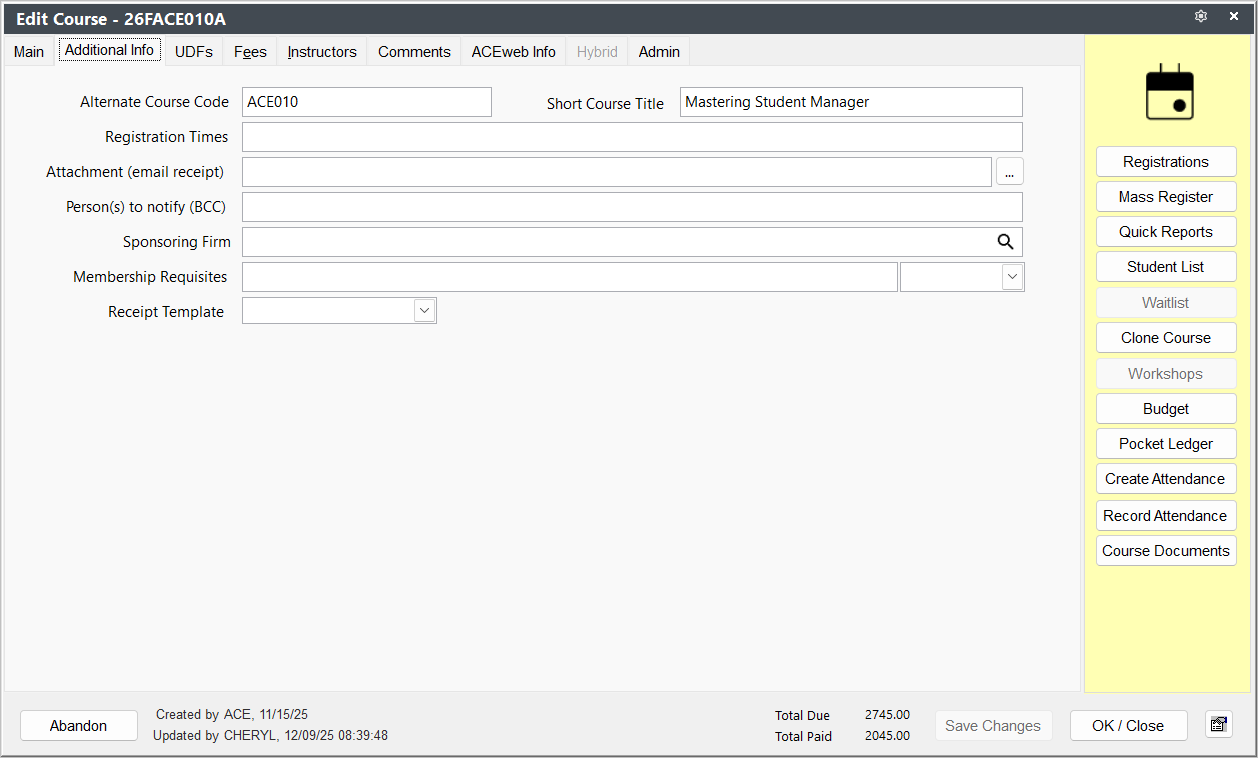Open Quick Reports

[x=1166, y=232]
